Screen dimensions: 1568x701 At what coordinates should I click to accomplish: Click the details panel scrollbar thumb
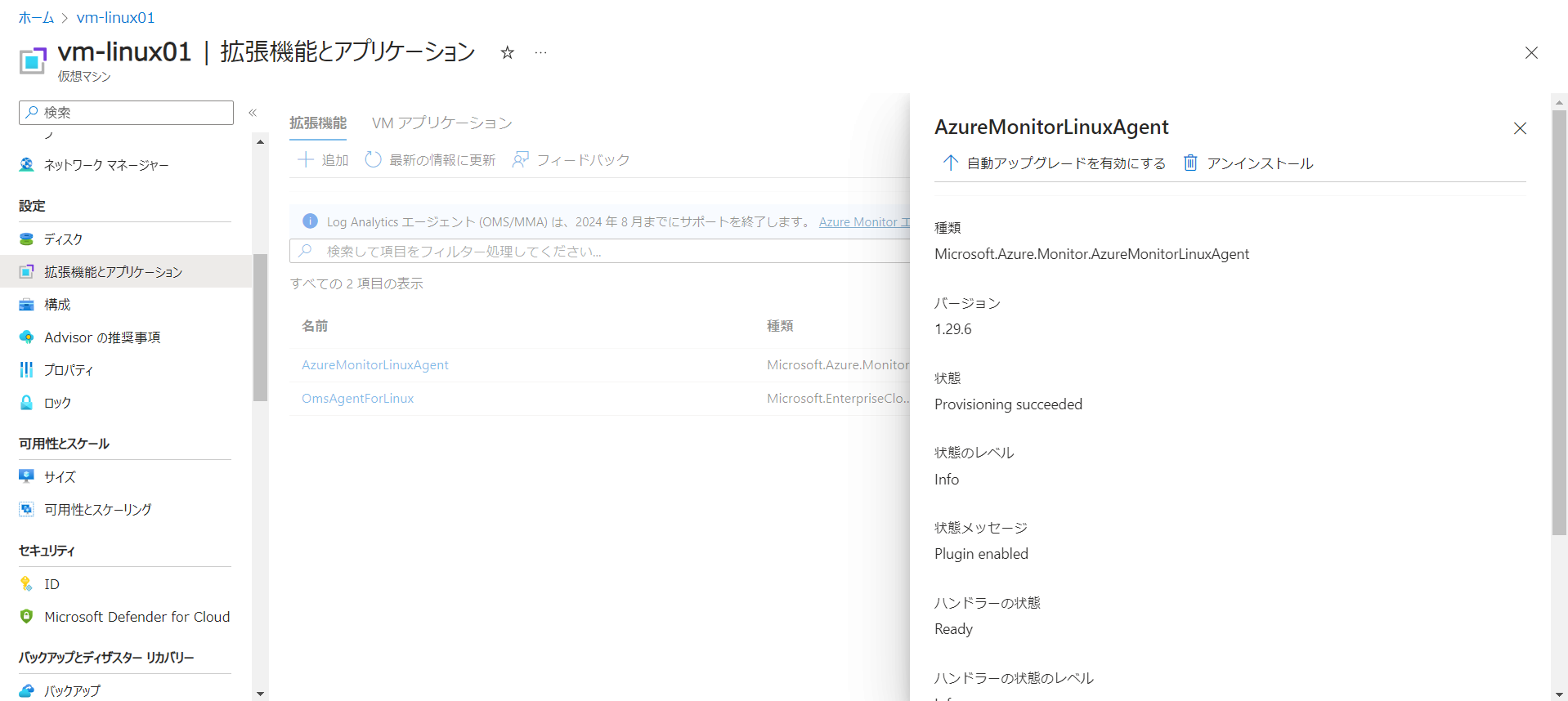(x=1559, y=323)
